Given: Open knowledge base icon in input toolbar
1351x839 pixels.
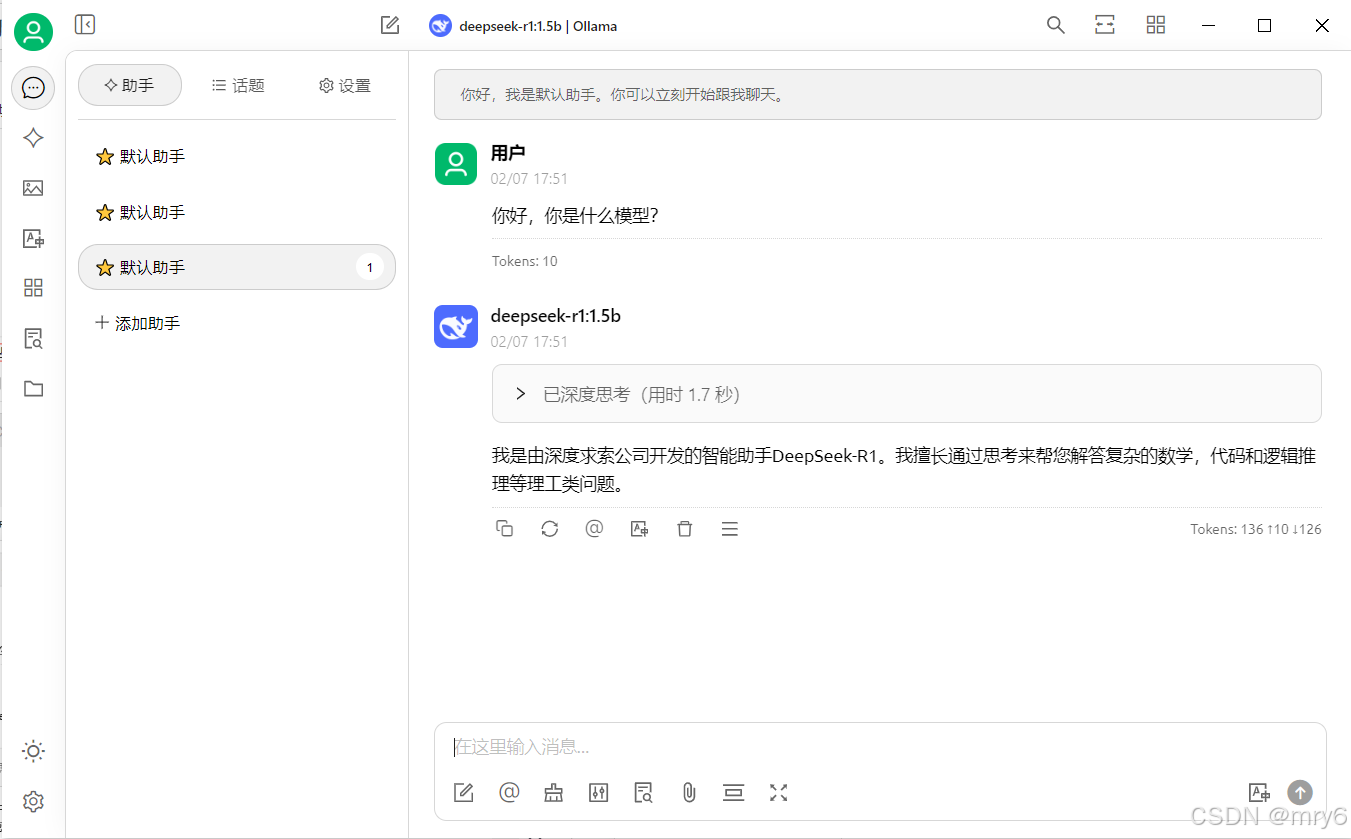Looking at the screenshot, I should (644, 793).
